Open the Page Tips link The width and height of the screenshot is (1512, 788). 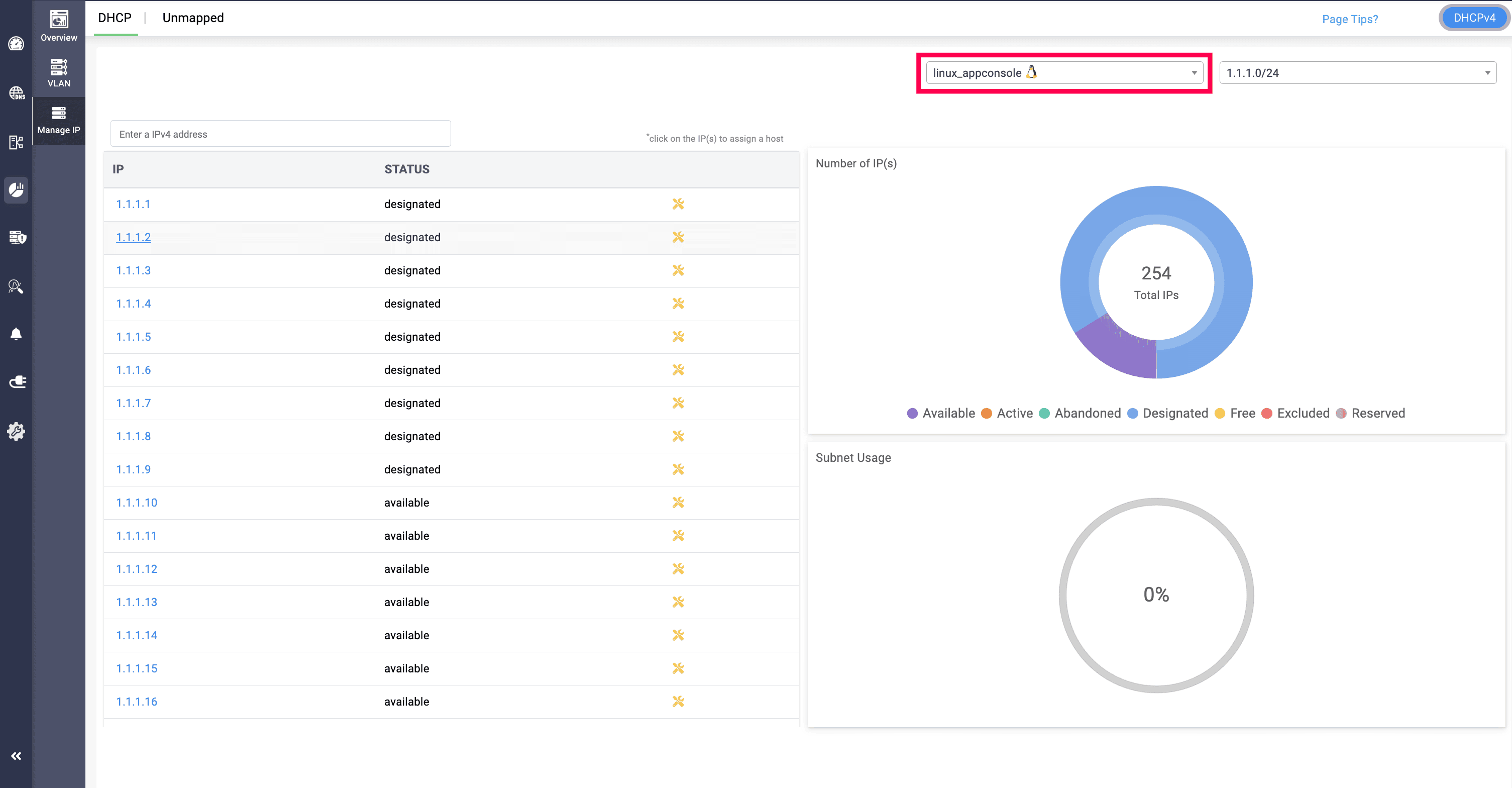[1349, 19]
